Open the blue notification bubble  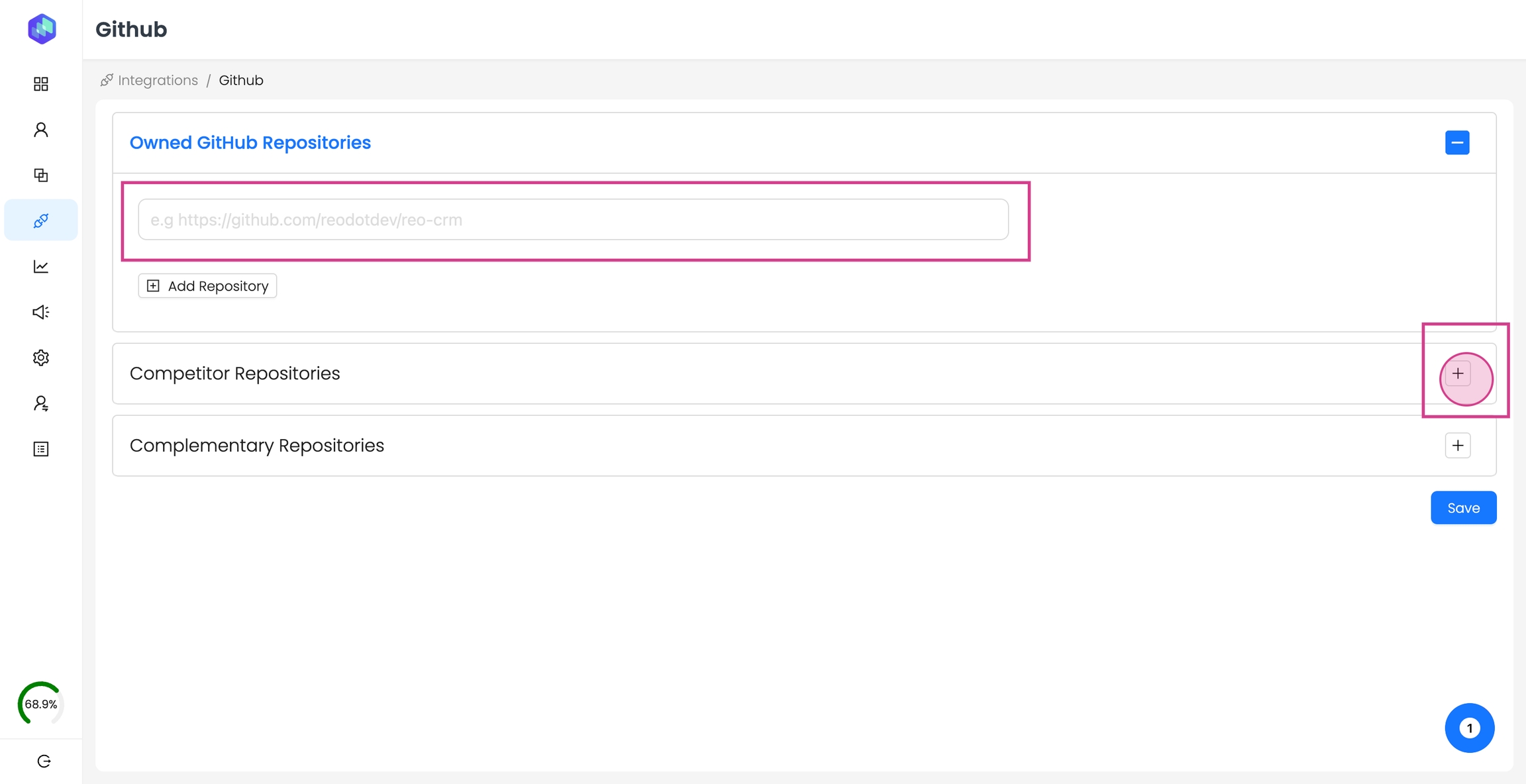[1470, 728]
